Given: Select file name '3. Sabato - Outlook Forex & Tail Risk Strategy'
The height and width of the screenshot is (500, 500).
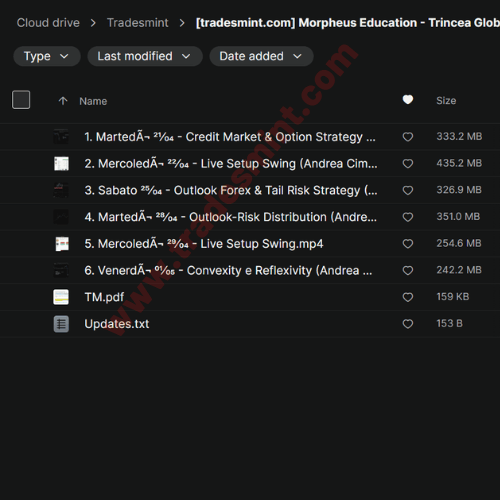Looking at the screenshot, I should coord(231,190).
